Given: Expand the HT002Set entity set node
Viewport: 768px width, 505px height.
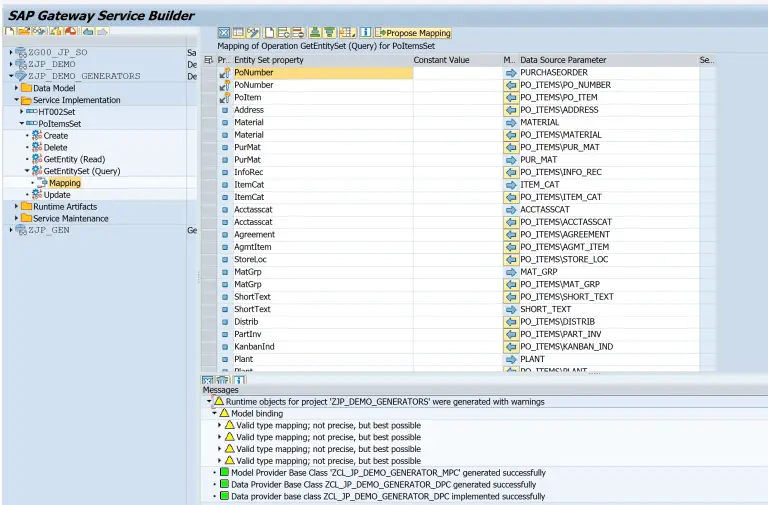Looking at the screenshot, I should (x=22, y=112).
